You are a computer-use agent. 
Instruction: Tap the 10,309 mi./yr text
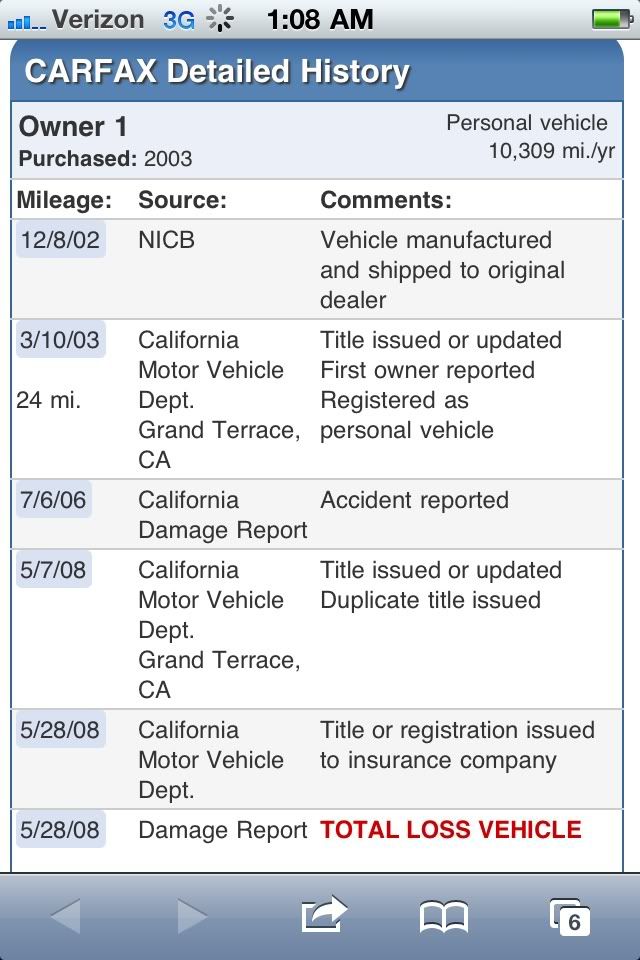[x=551, y=151]
